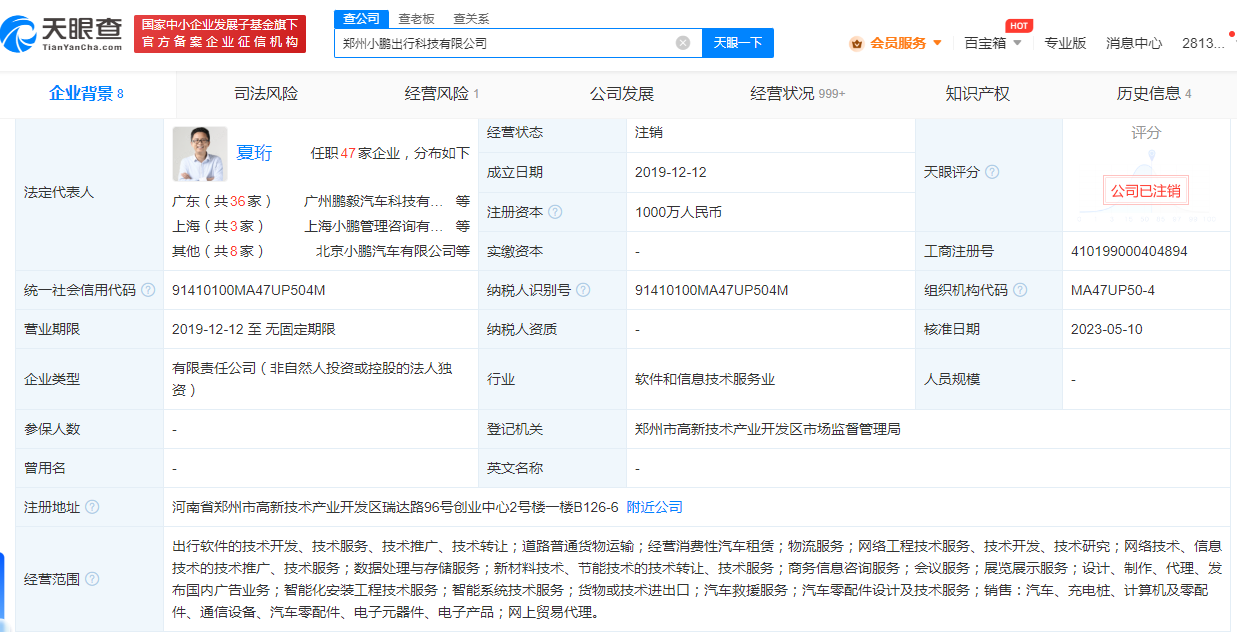
Task: Open the 北京小鹏汽车有限公司 link
Action: pyautogui.click(x=386, y=251)
